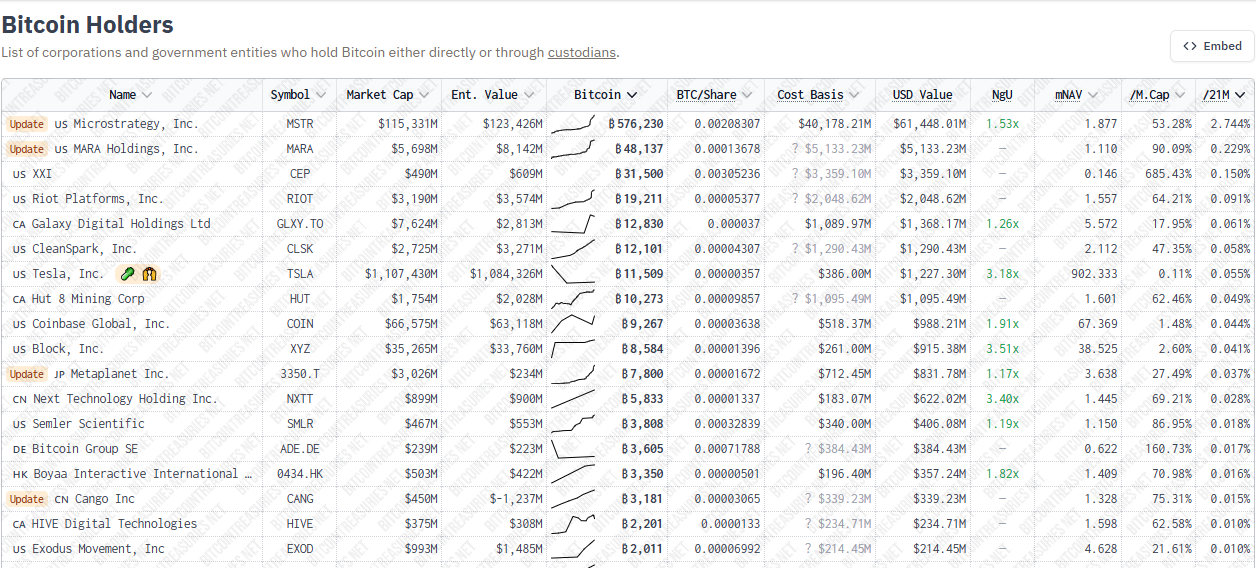This screenshot has width=1256, height=568.
Task: Select the MSTR symbol cell
Action: 299,124
